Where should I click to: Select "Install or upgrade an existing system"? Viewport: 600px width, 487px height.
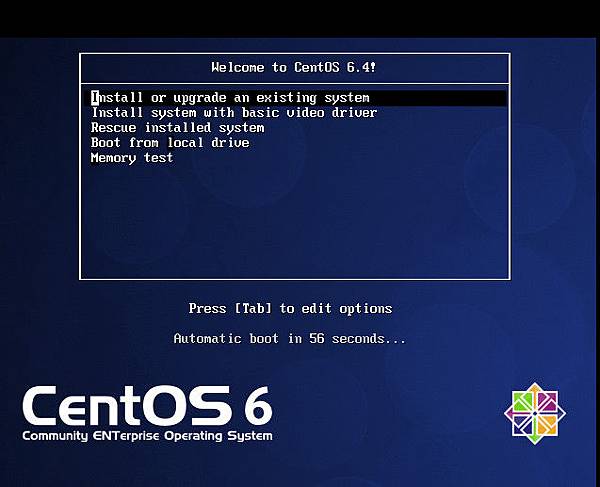tap(297, 98)
